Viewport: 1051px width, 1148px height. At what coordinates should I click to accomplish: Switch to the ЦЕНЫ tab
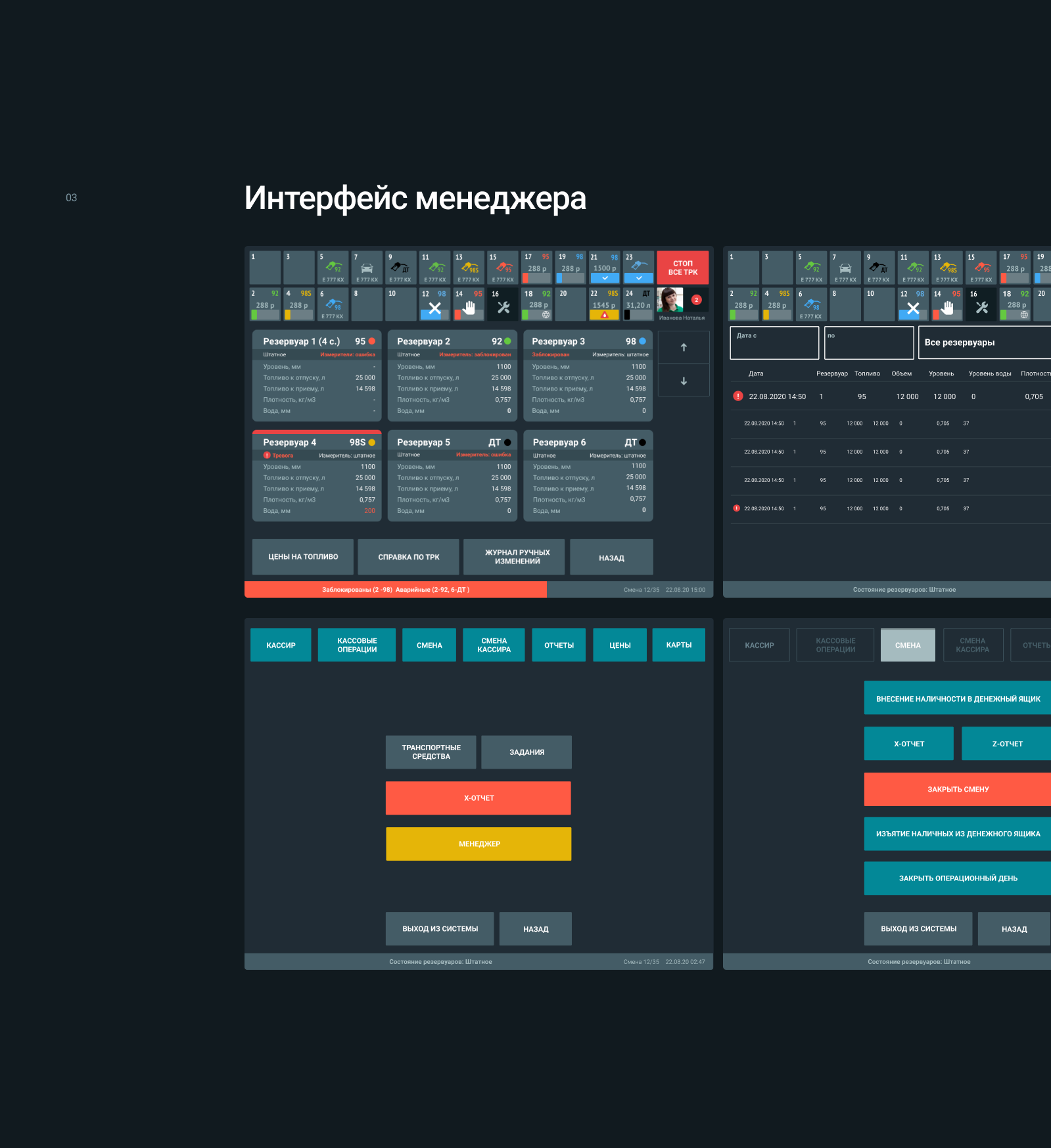coord(619,645)
